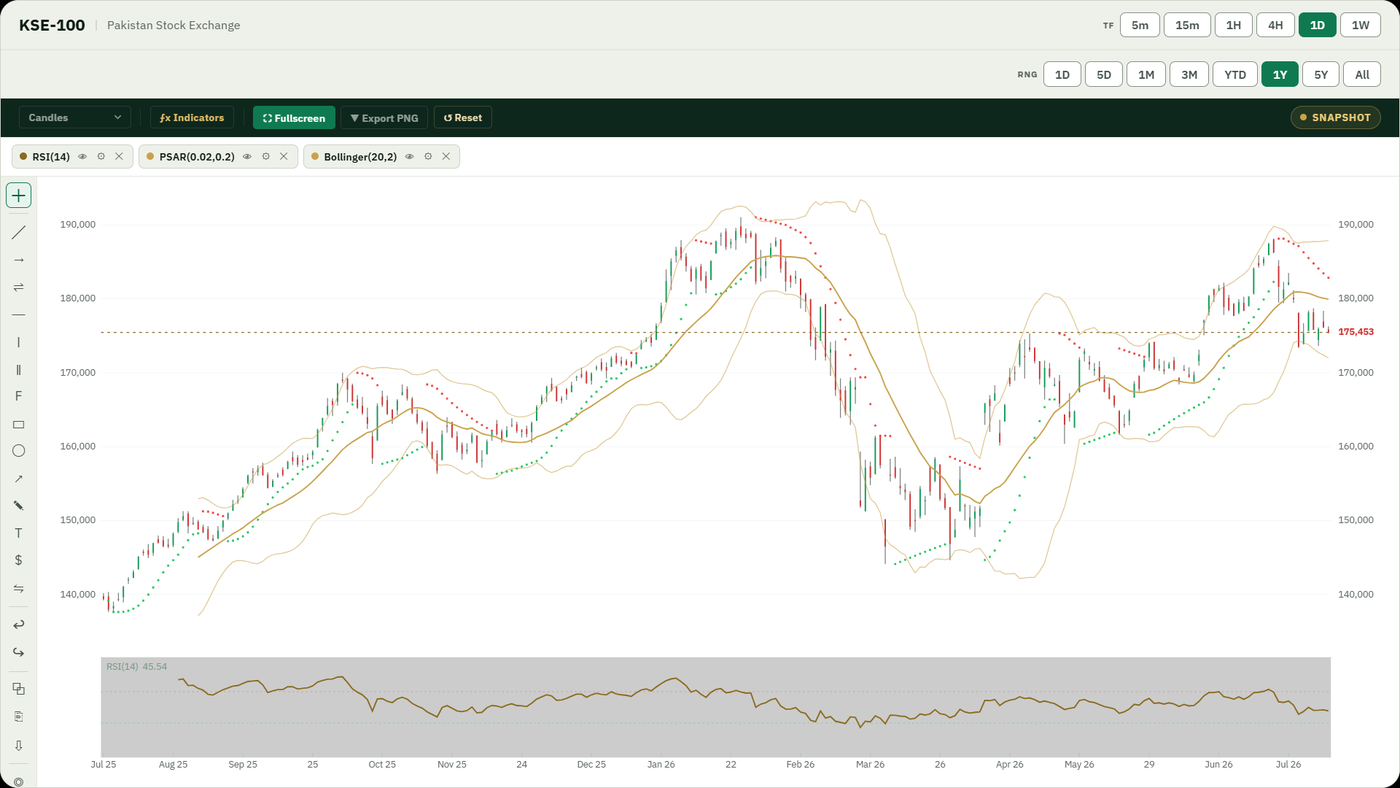Click the KSE-100 symbol title

click(x=52, y=25)
